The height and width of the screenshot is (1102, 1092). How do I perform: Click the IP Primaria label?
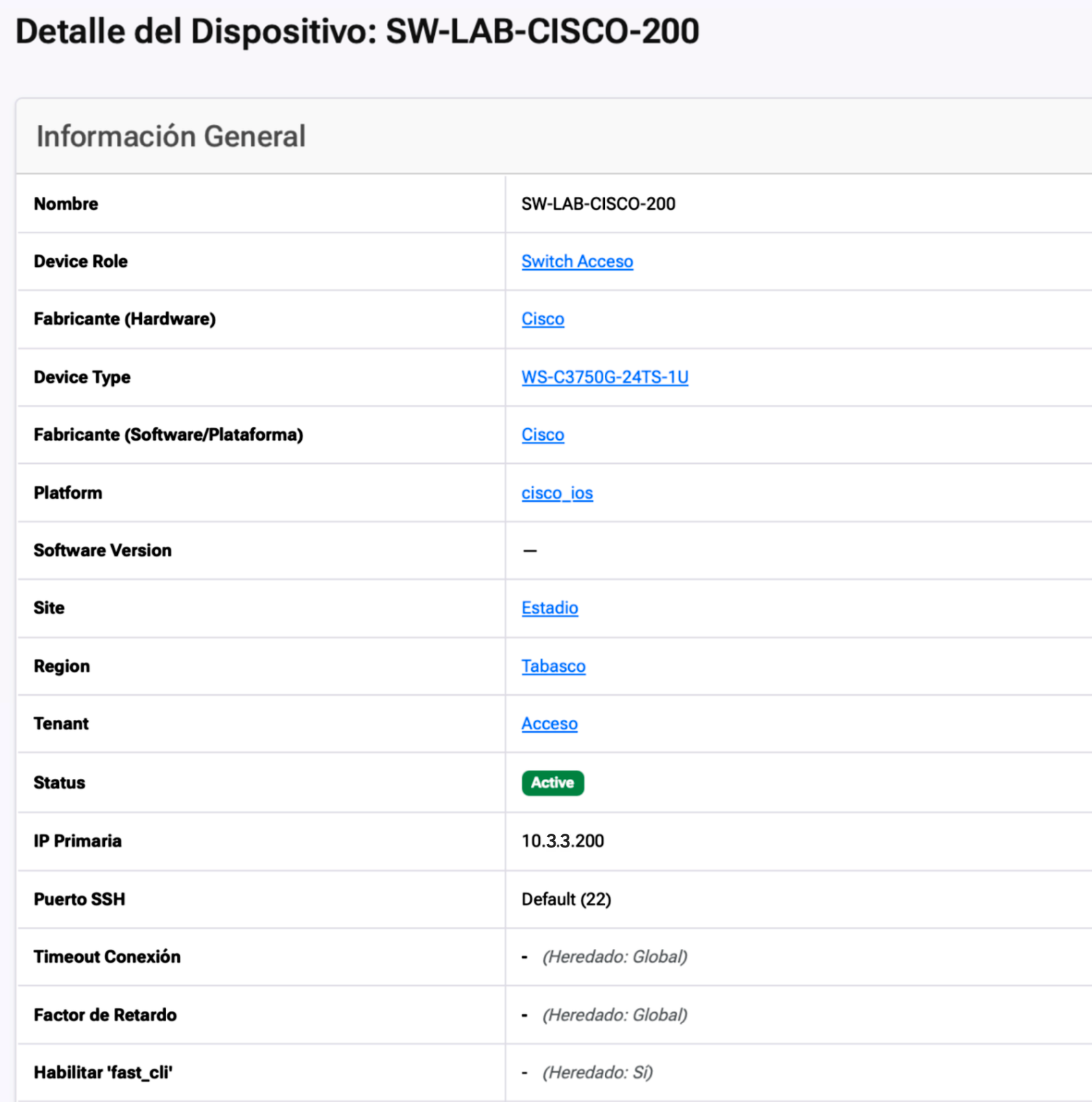(x=78, y=841)
